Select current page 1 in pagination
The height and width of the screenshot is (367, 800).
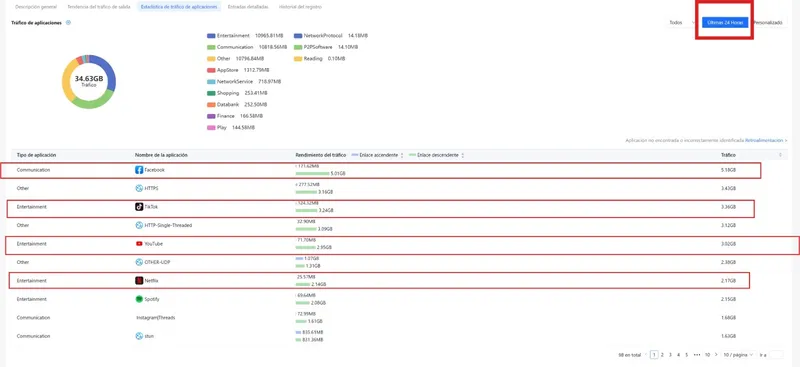pyautogui.click(x=654, y=354)
